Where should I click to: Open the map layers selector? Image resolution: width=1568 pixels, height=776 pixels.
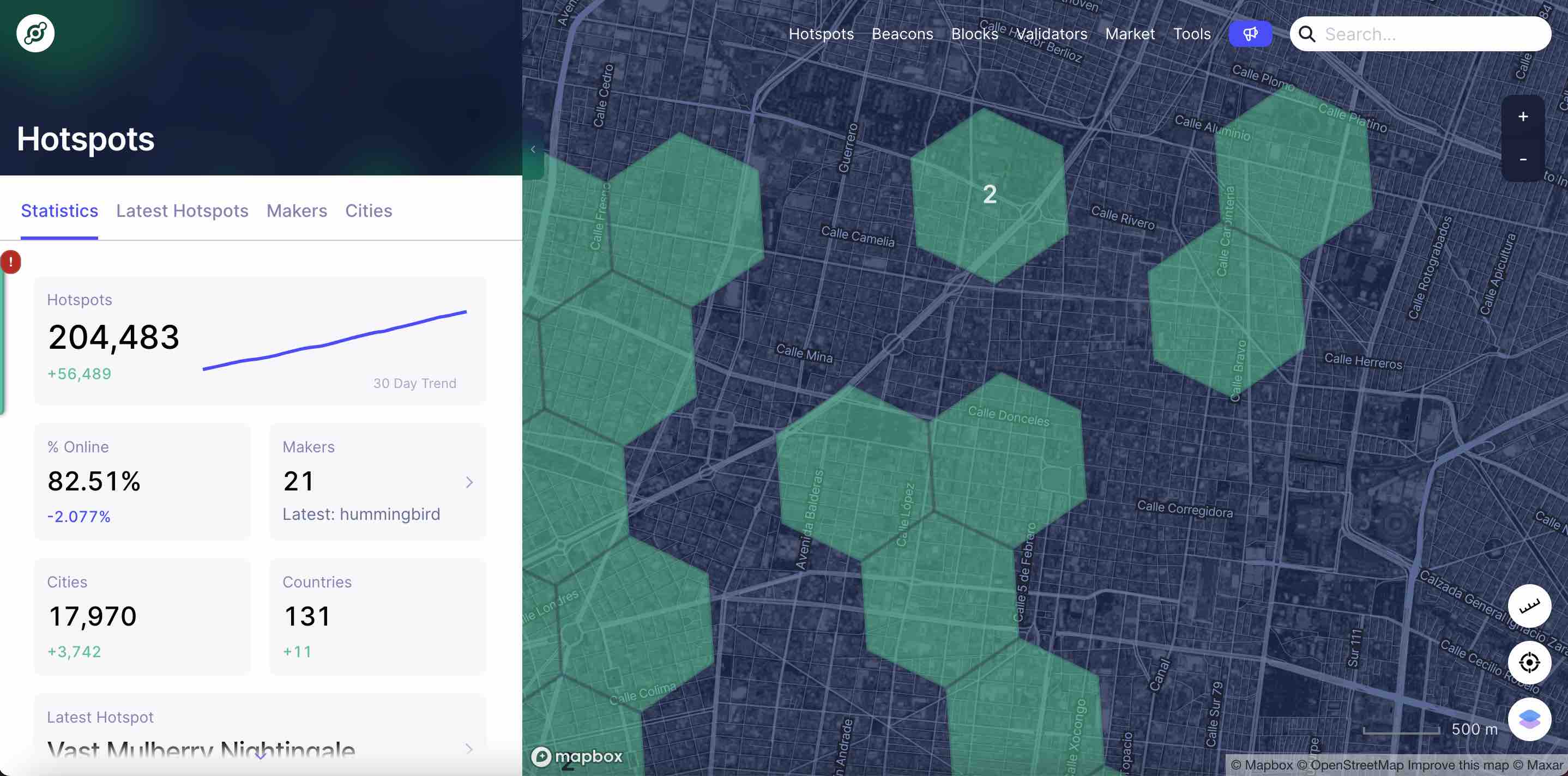1529,719
